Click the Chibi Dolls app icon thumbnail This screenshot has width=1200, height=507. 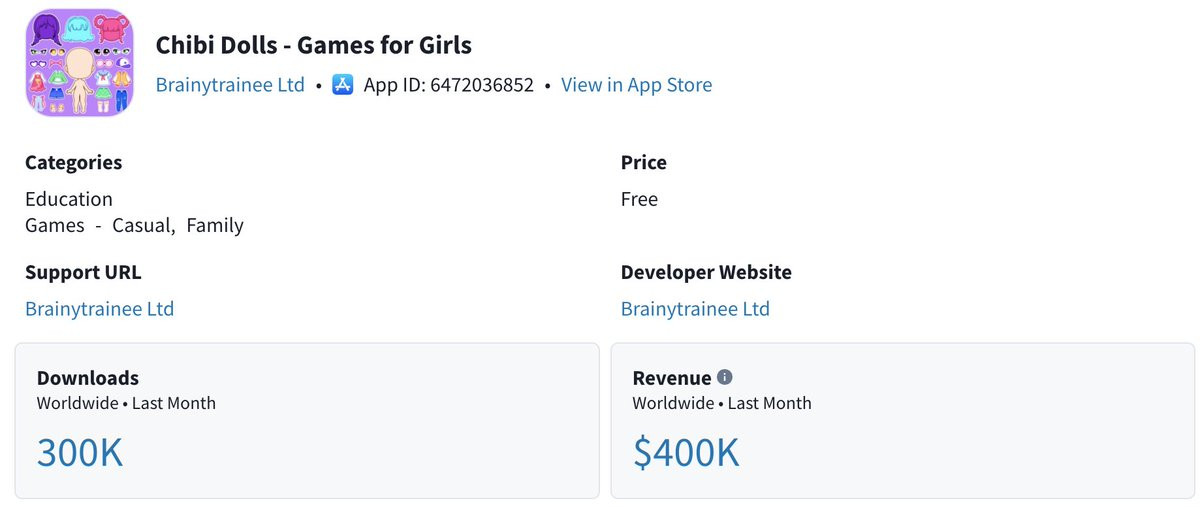[x=79, y=62]
